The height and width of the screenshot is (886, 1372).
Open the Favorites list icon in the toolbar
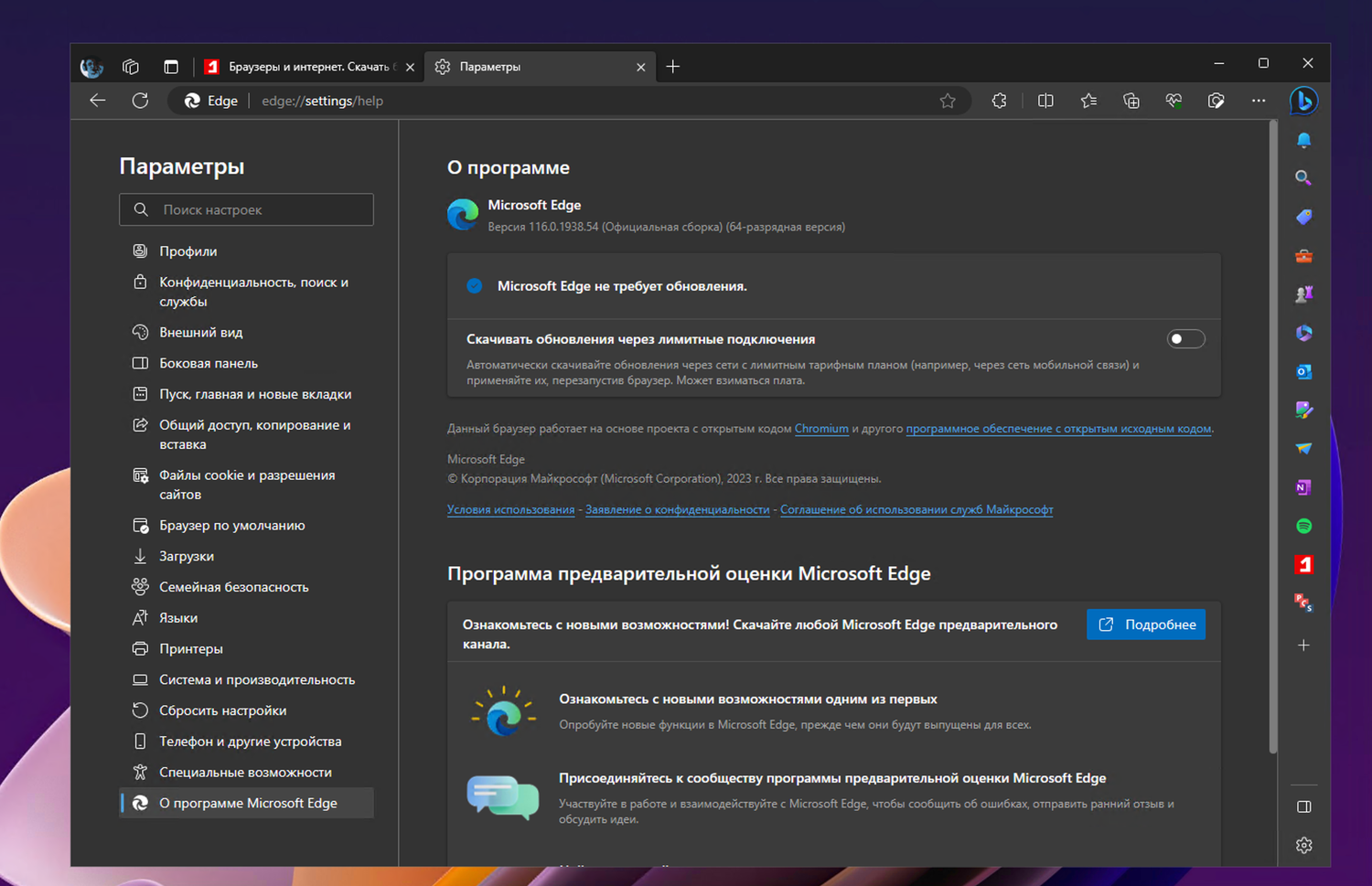pyautogui.click(x=1088, y=101)
